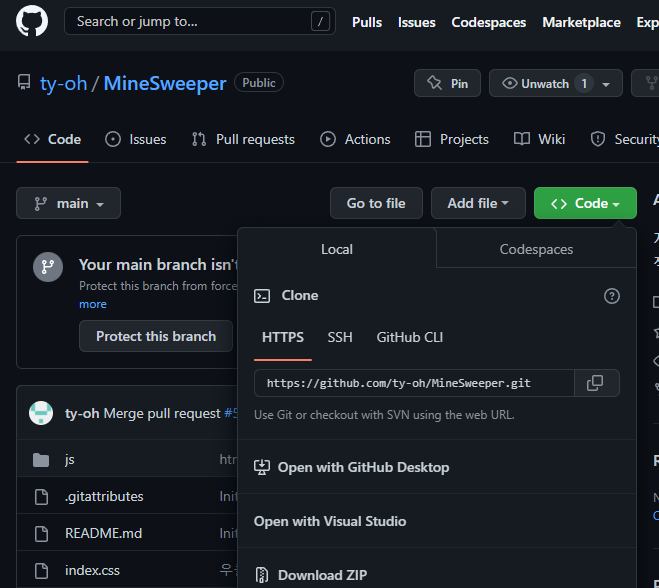
Task: Click the Search or jump to field
Action: click(200, 21)
